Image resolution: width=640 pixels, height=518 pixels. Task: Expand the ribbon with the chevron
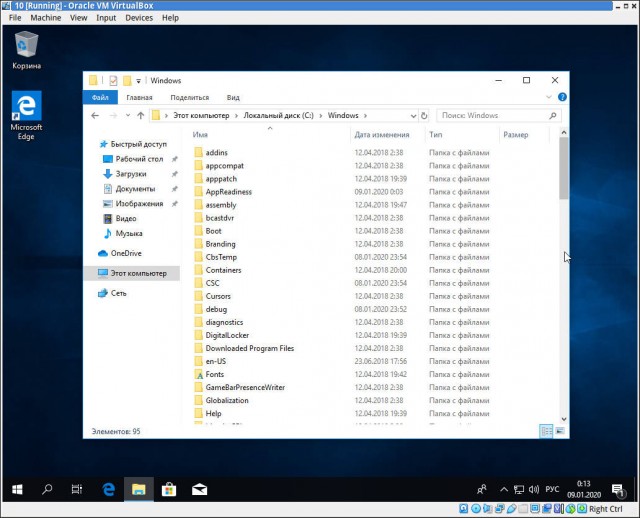pyautogui.click(x=549, y=97)
